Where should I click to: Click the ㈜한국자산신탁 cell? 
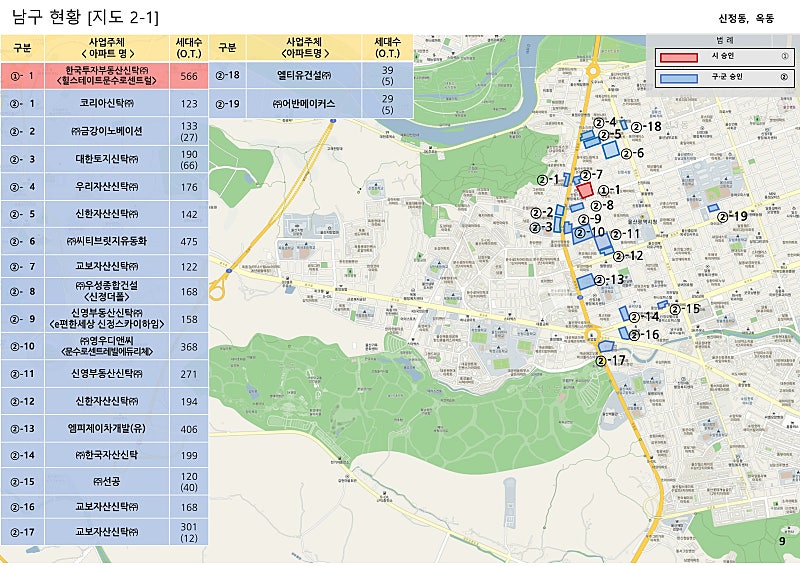[107, 455]
